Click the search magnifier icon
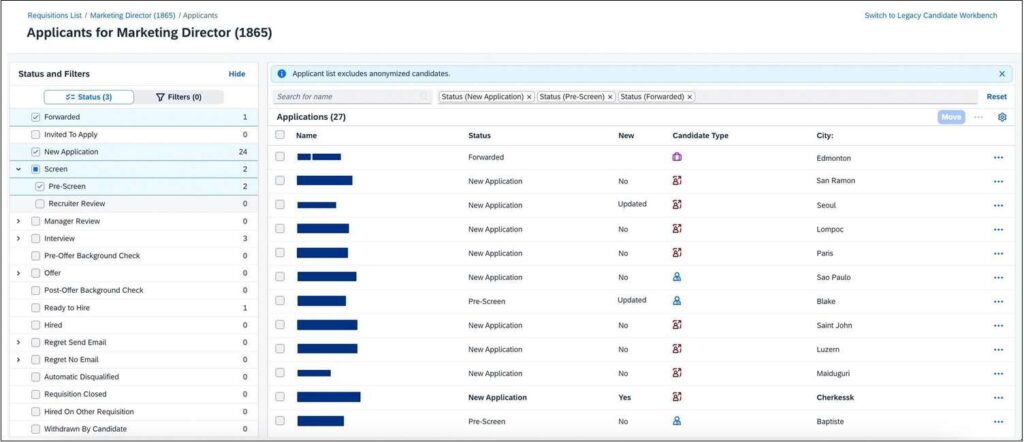Viewport: 1024px width, 442px height. point(424,97)
